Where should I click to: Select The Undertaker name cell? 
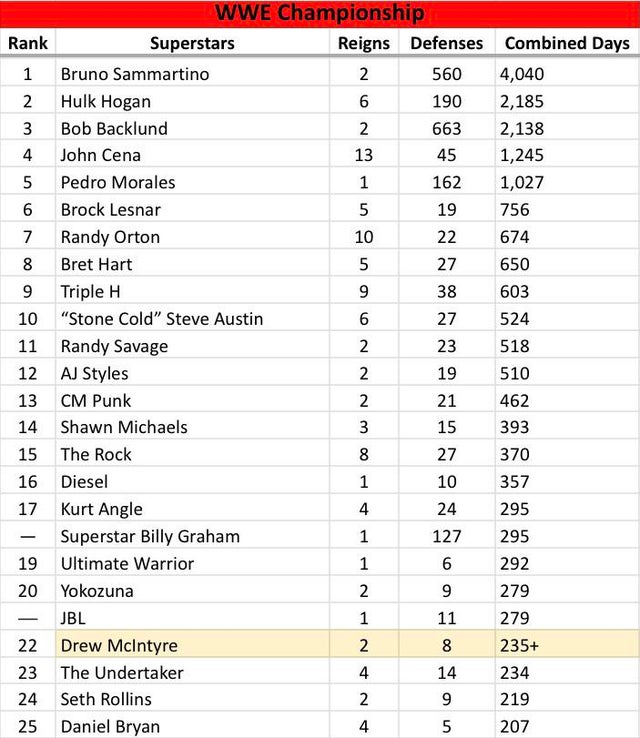pos(122,673)
